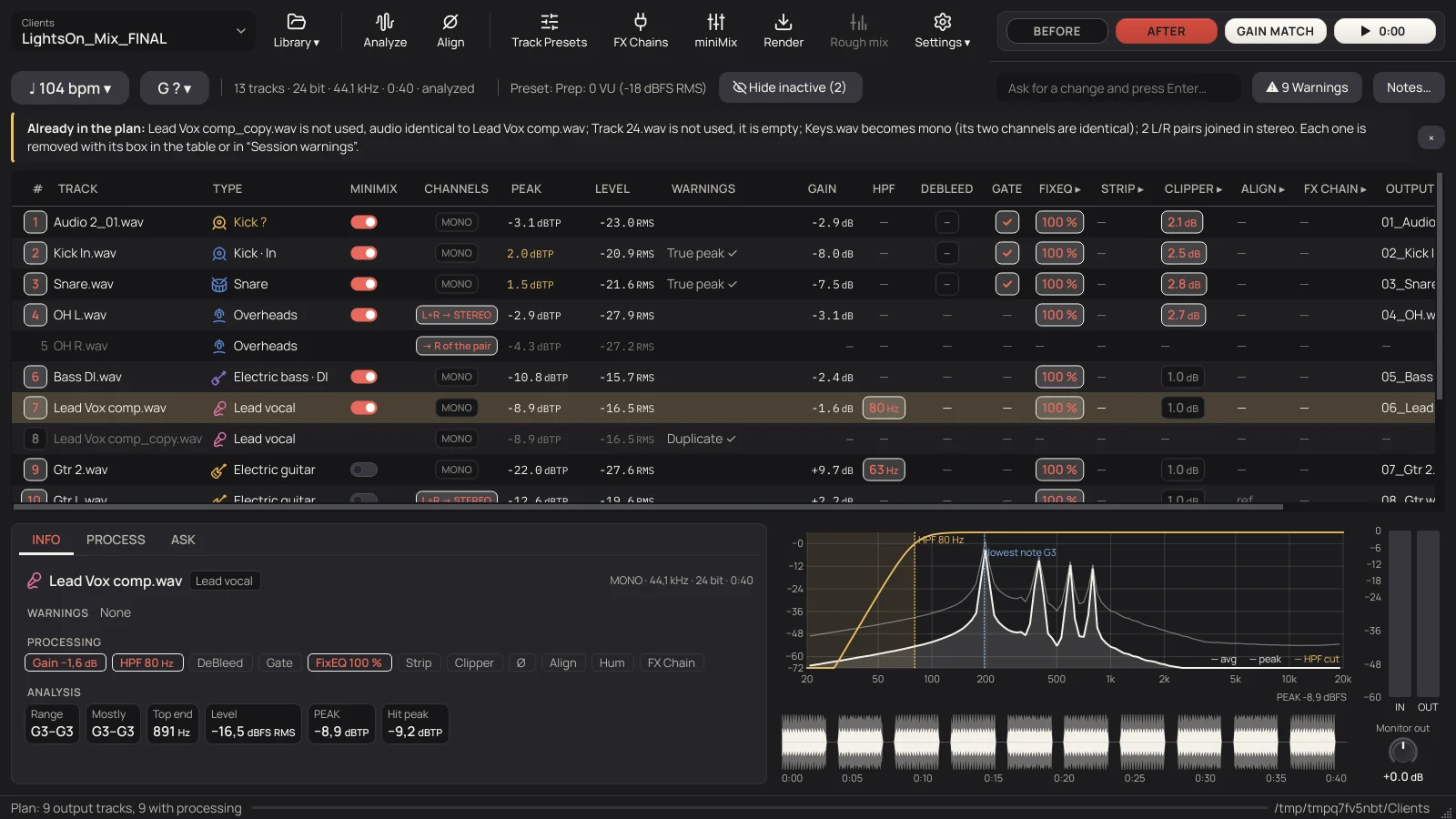Click the Rough mix icon

(858, 22)
